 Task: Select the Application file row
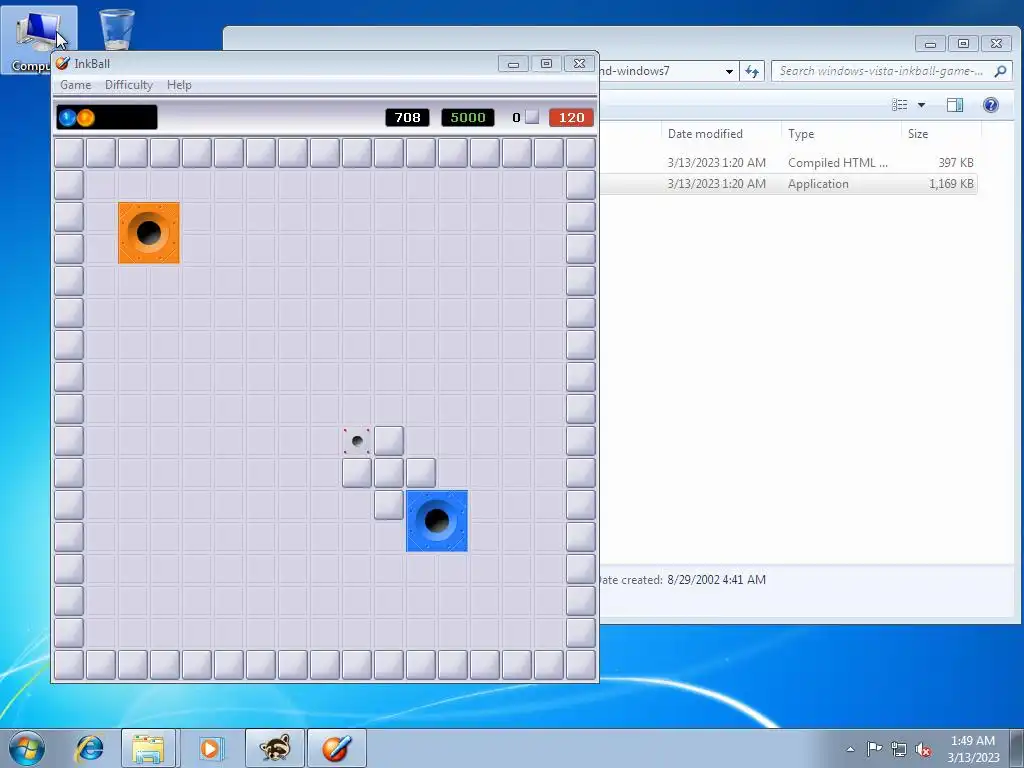tap(788, 184)
